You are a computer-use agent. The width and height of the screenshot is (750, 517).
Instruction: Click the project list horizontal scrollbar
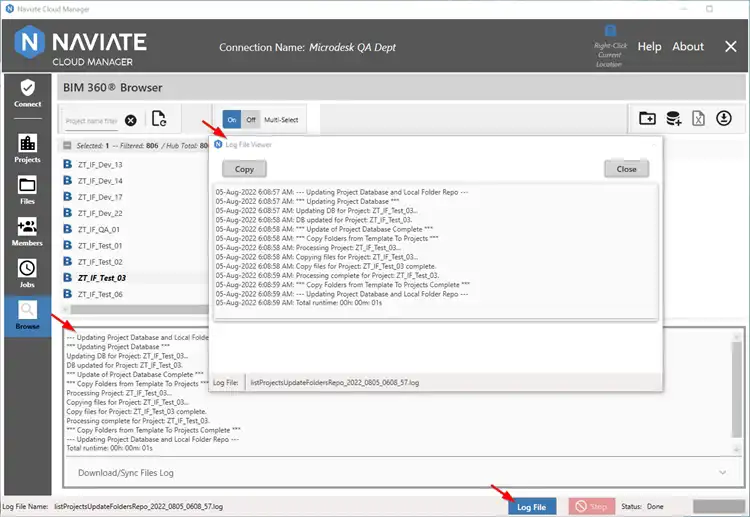click(139, 309)
